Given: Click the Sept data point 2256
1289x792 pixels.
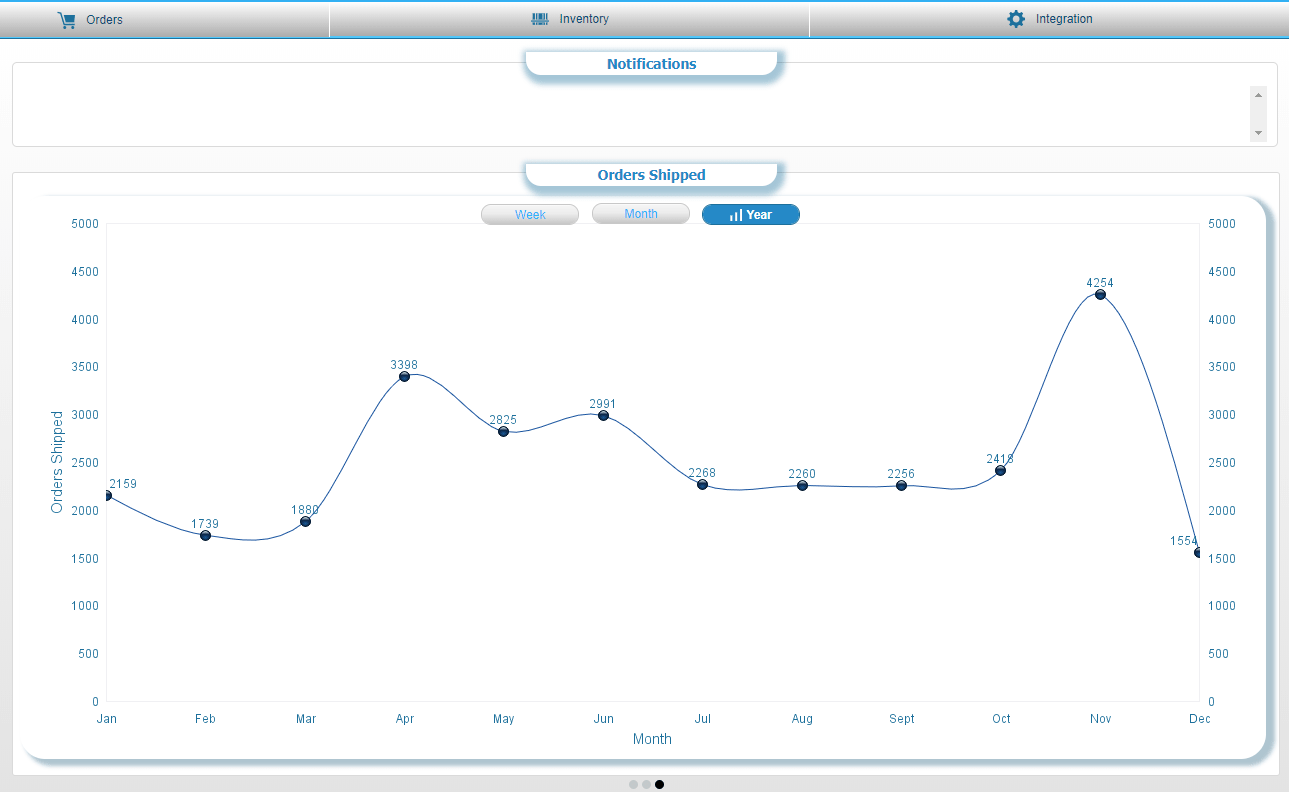Looking at the screenshot, I should tap(901, 486).
